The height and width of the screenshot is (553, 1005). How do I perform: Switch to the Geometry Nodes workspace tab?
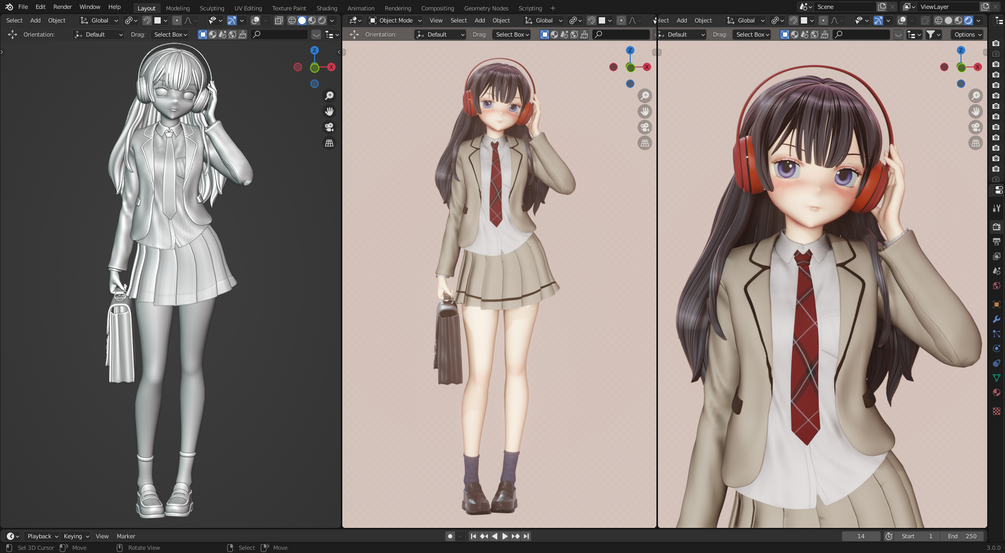click(486, 8)
